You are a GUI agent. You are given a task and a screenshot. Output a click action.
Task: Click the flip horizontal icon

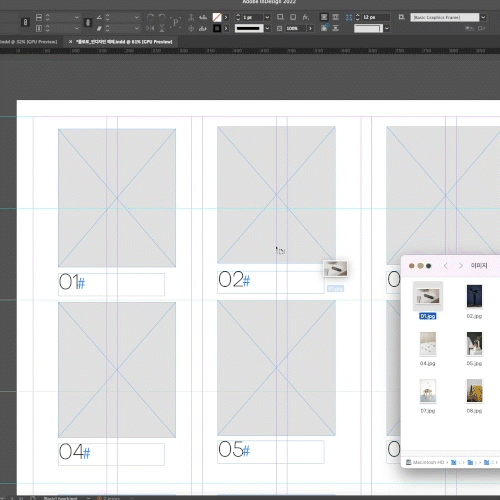click(150, 28)
